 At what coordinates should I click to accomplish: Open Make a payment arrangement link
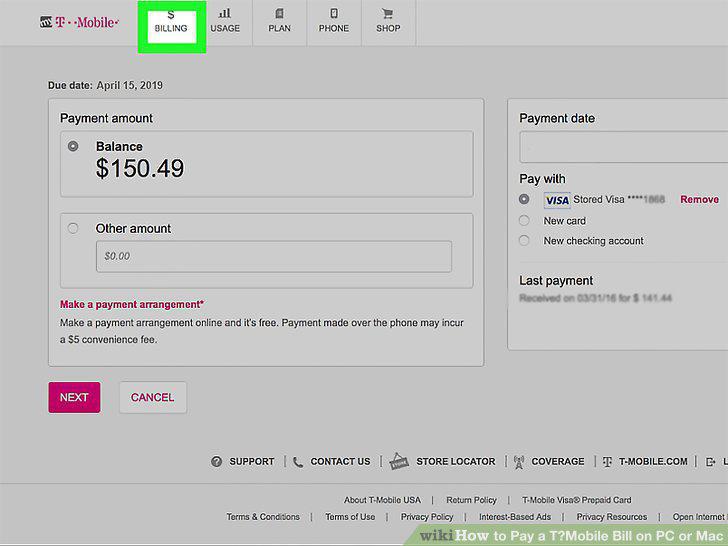coord(132,305)
